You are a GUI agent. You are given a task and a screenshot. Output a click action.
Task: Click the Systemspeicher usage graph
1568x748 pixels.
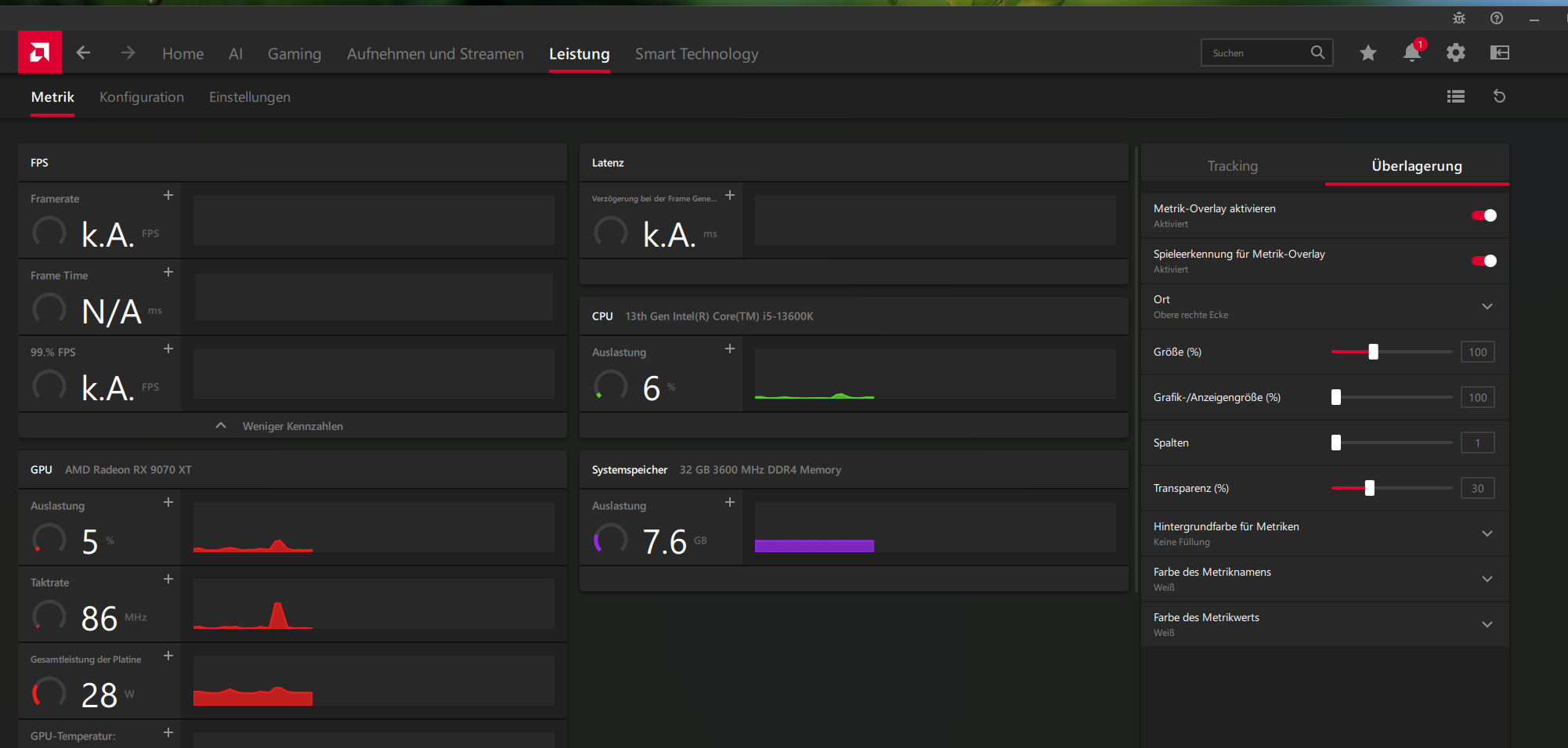tap(935, 527)
